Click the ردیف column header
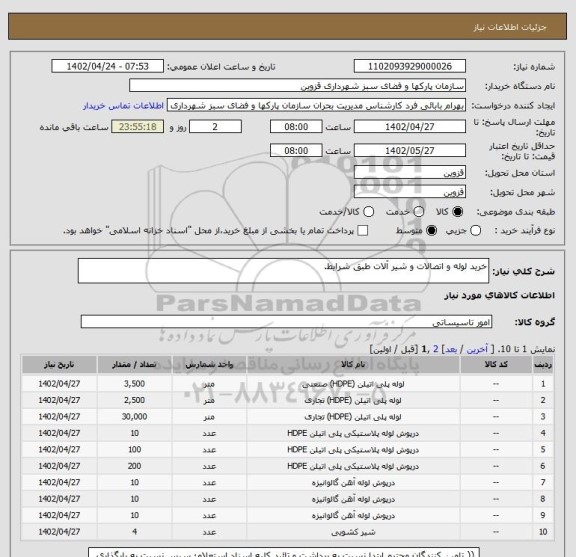 pos(543,365)
